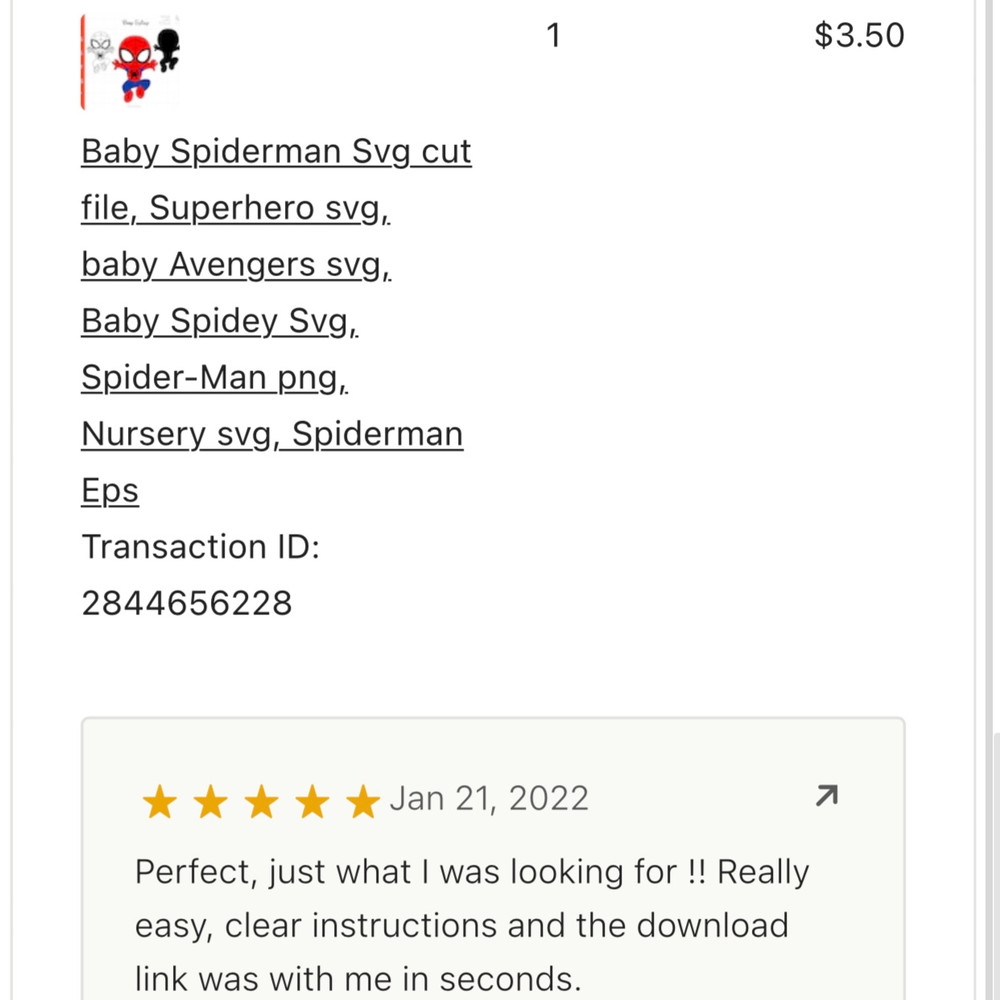
Task: Click the "Nursery svg, Spiderman" link line
Action: pos(272,434)
